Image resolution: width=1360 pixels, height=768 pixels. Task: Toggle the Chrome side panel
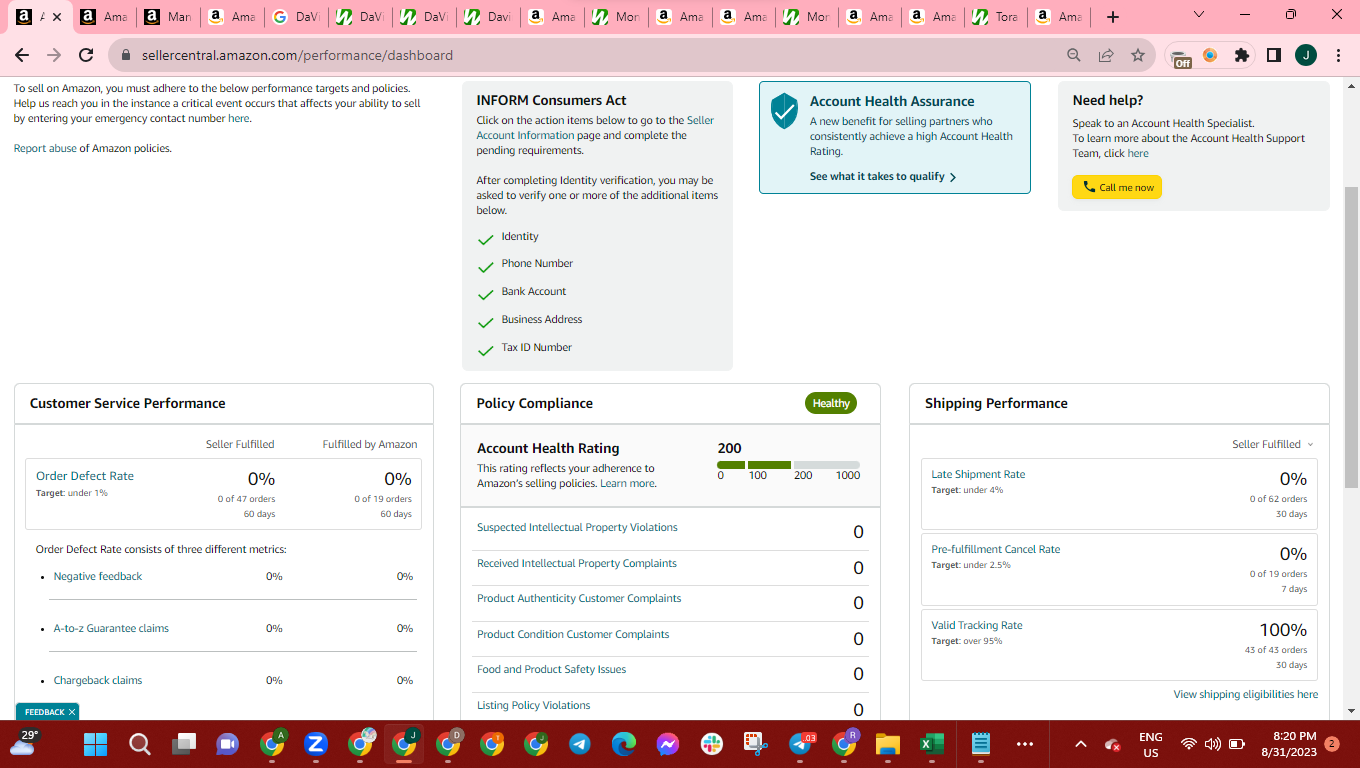tap(1274, 55)
